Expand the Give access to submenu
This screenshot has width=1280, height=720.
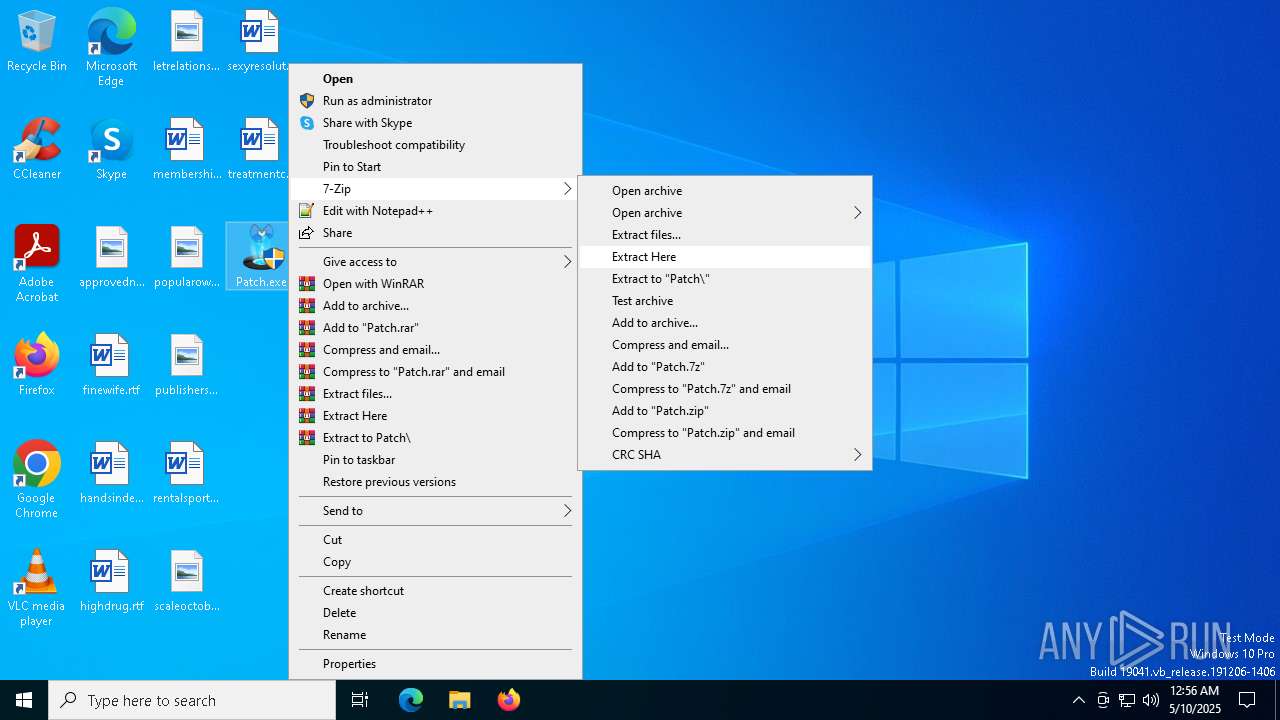point(435,262)
